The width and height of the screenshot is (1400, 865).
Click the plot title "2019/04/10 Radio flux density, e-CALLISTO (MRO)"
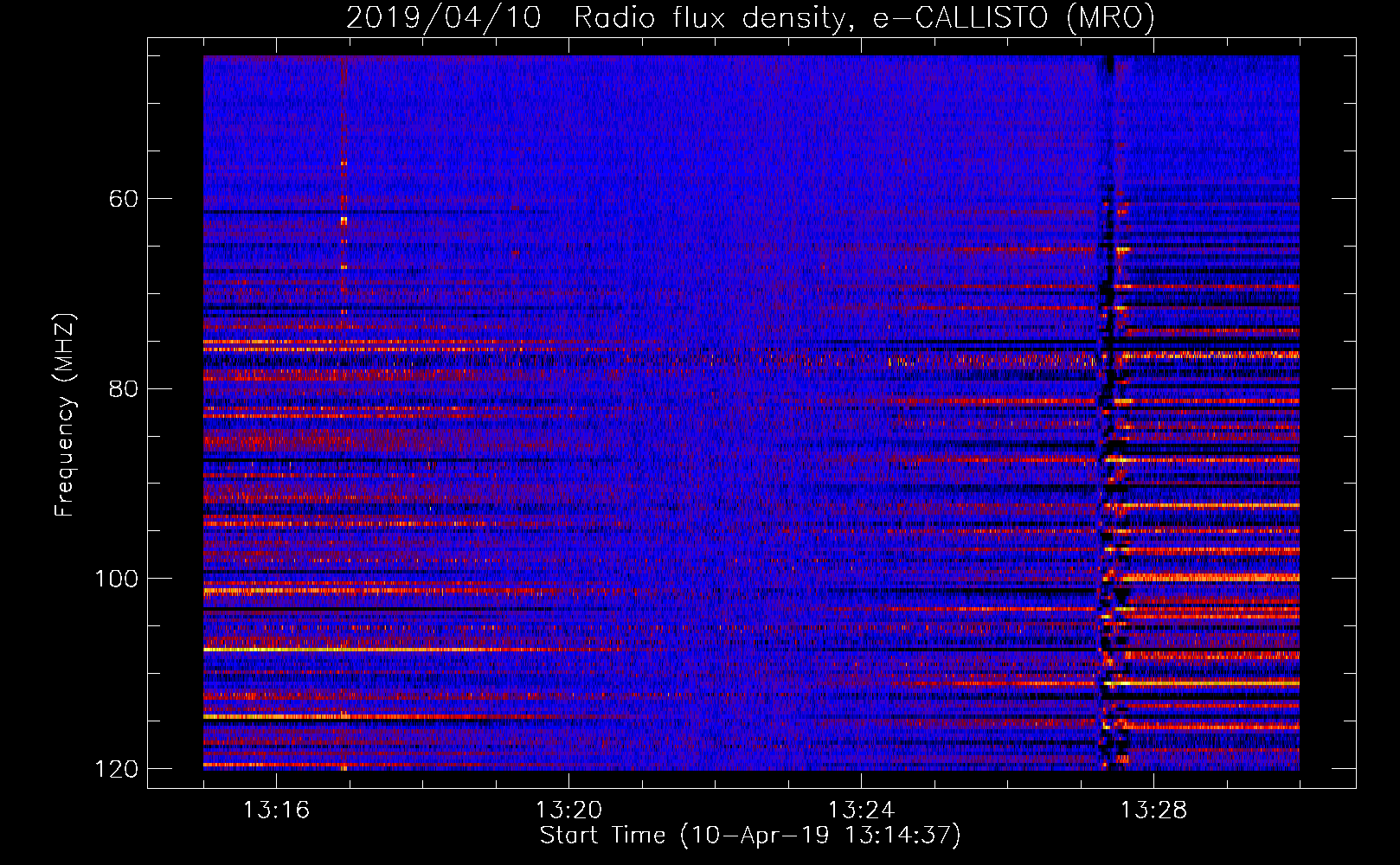[750, 17]
